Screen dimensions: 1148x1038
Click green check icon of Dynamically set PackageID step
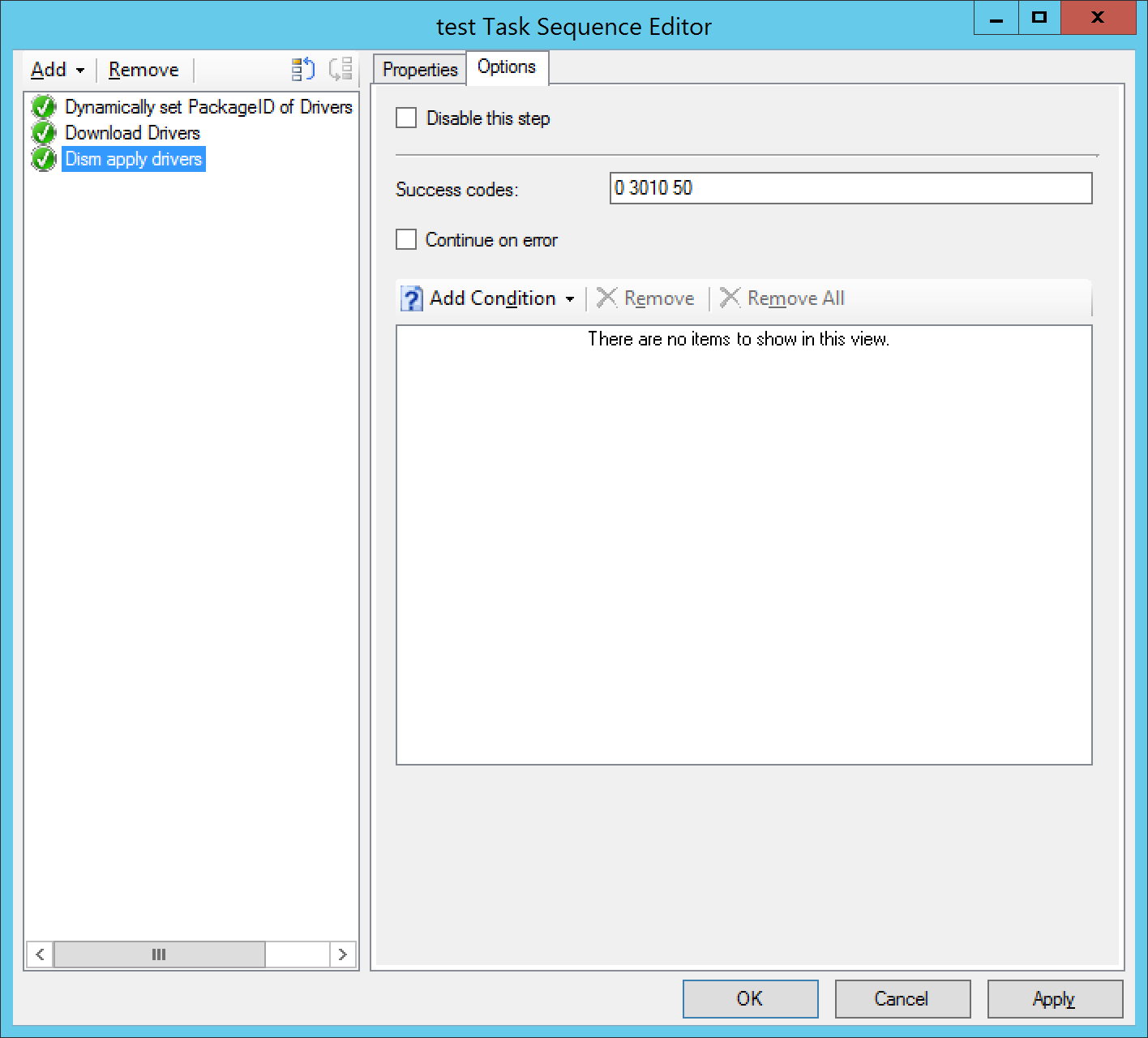click(x=43, y=107)
